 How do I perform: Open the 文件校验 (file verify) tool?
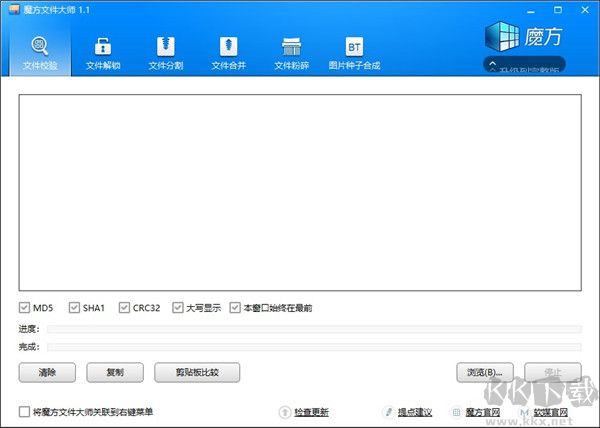click(40, 53)
